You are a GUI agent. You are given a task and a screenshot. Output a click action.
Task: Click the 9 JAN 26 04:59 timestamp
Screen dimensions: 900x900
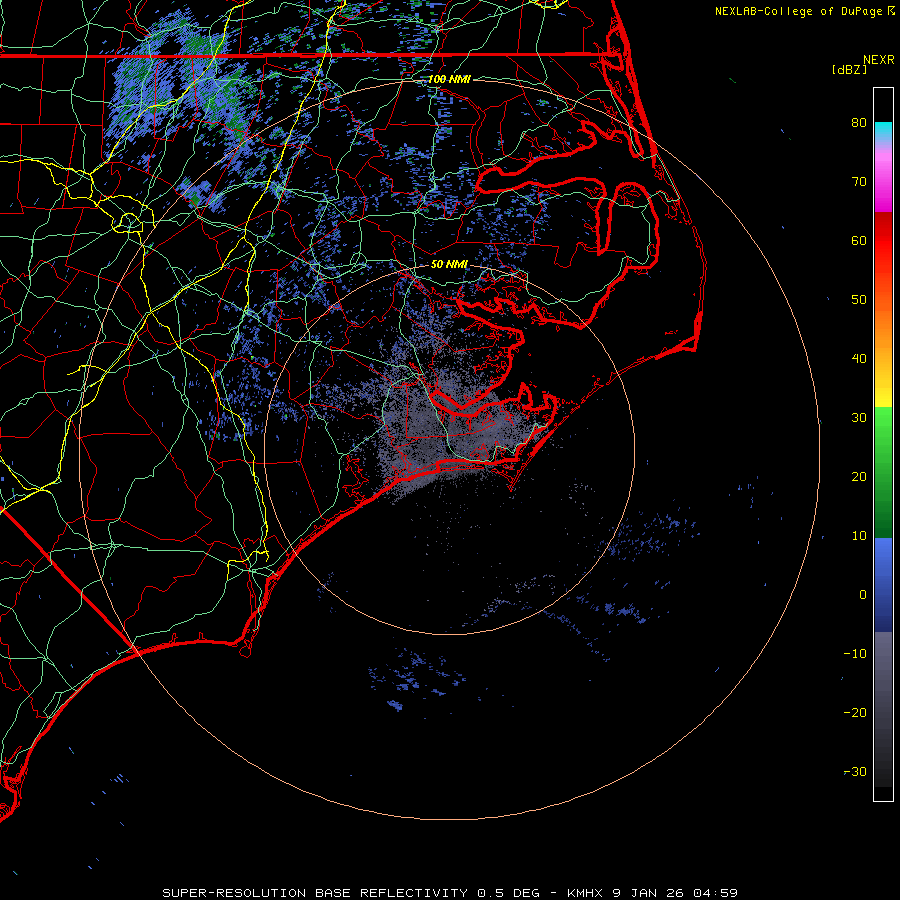tap(675, 893)
